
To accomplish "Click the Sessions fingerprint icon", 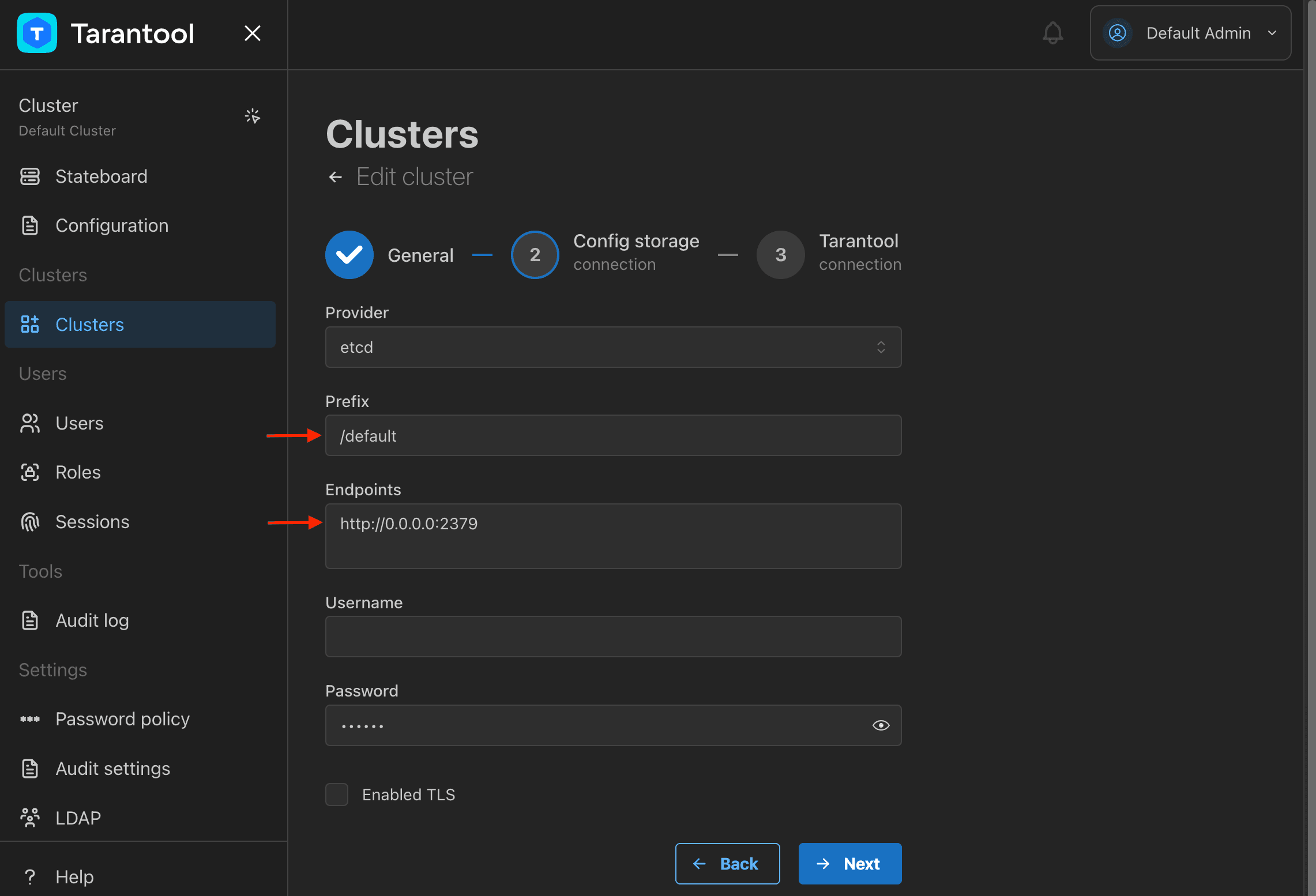I will pos(30,522).
